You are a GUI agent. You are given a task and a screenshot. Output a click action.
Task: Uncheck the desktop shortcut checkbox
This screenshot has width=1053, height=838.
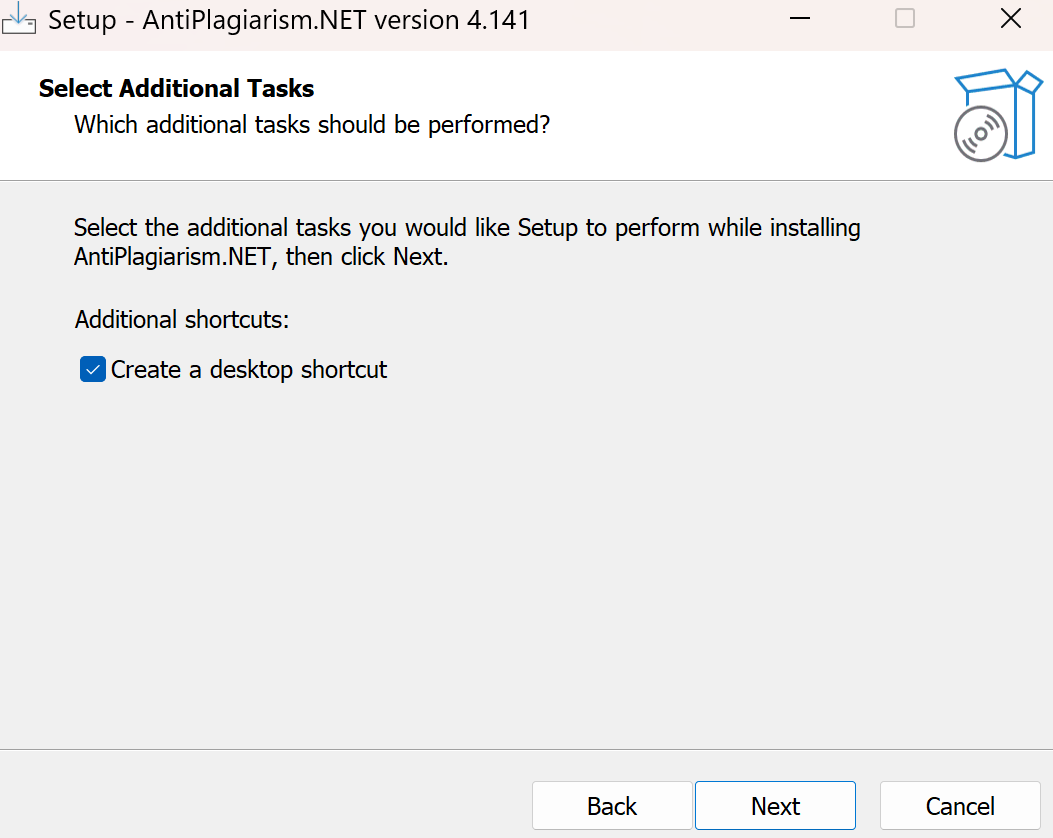click(93, 370)
